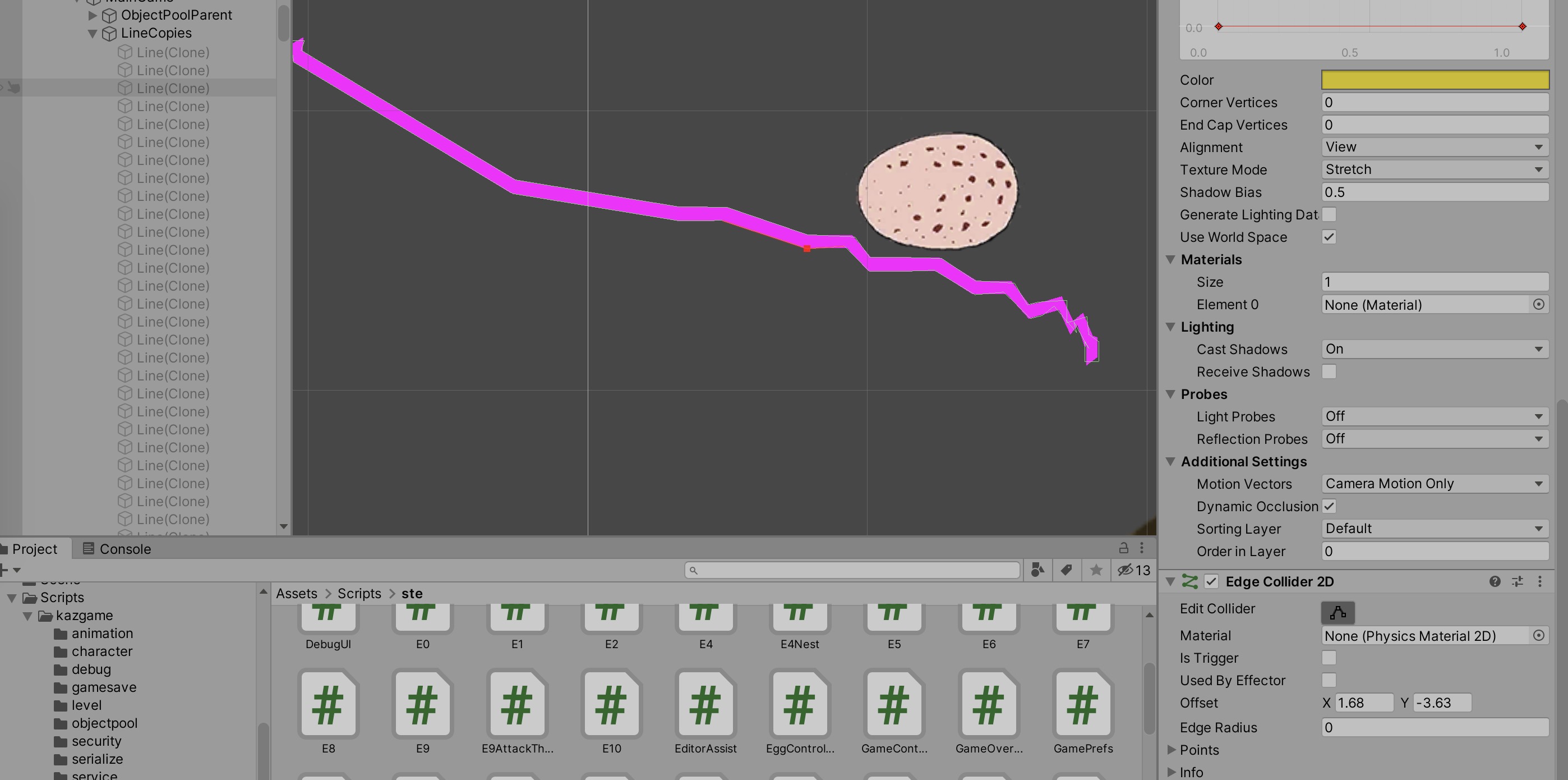Select the Project tab
Screen dimensions: 1568x780
coord(34,549)
